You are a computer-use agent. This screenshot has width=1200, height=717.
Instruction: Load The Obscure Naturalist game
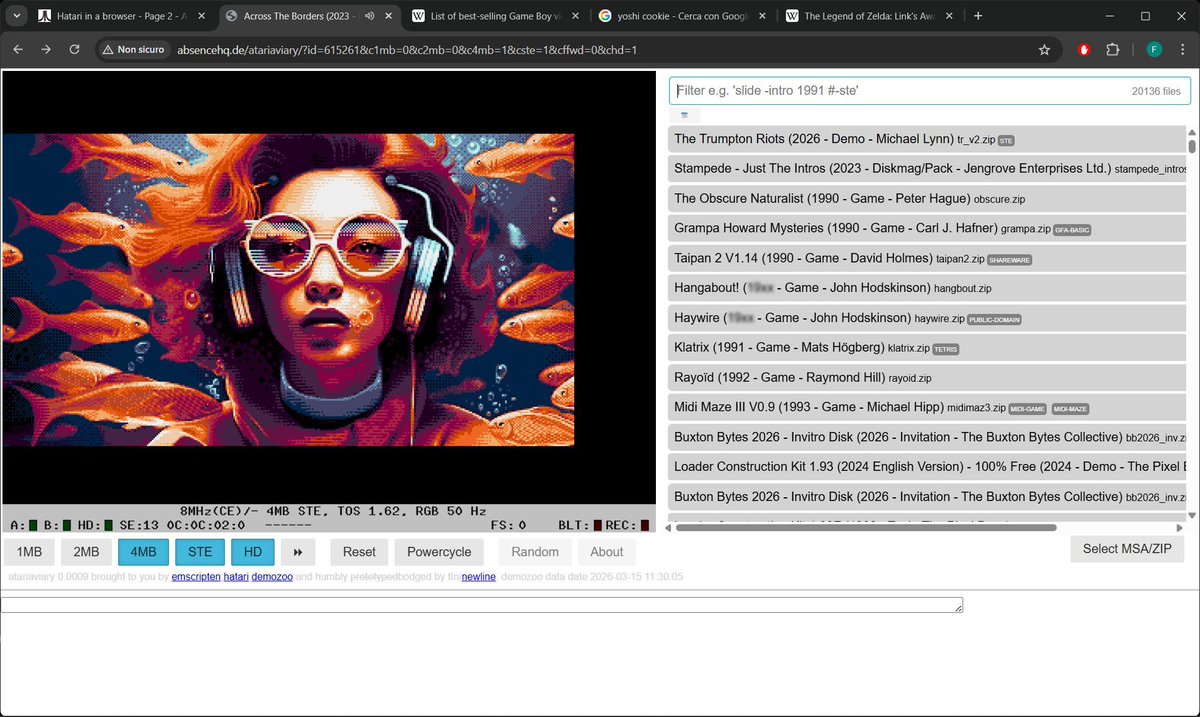927,199
